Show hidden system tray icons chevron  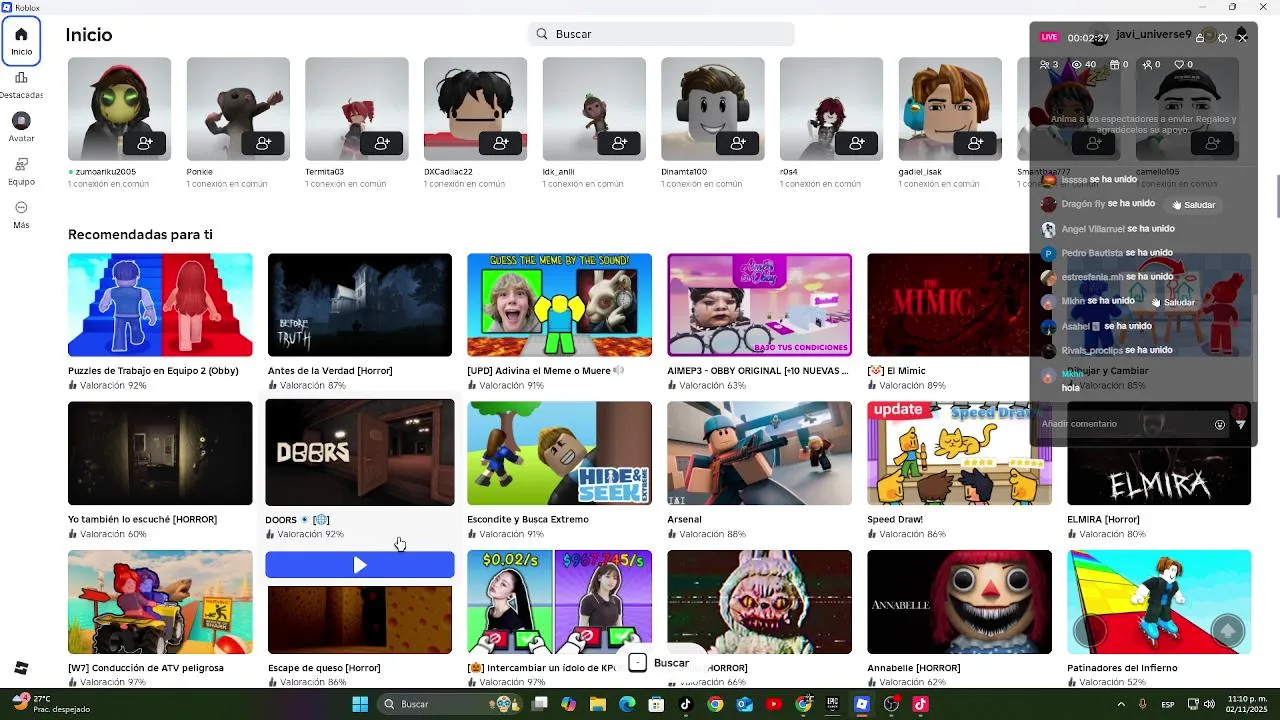[1119, 704]
